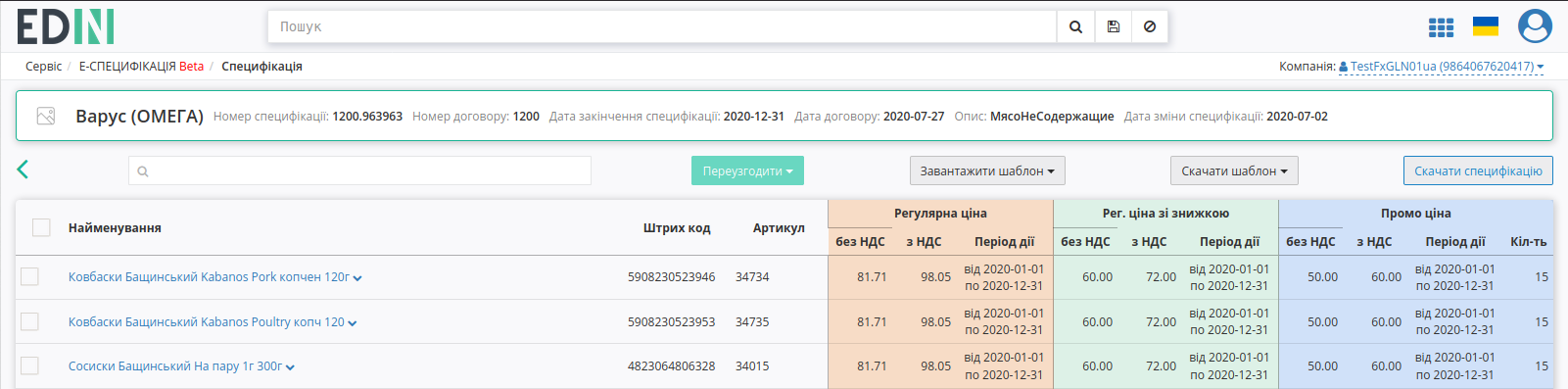This screenshot has width=1568, height=389.
Task: Click the save search floppy icon
Action: pos(1113,27)
